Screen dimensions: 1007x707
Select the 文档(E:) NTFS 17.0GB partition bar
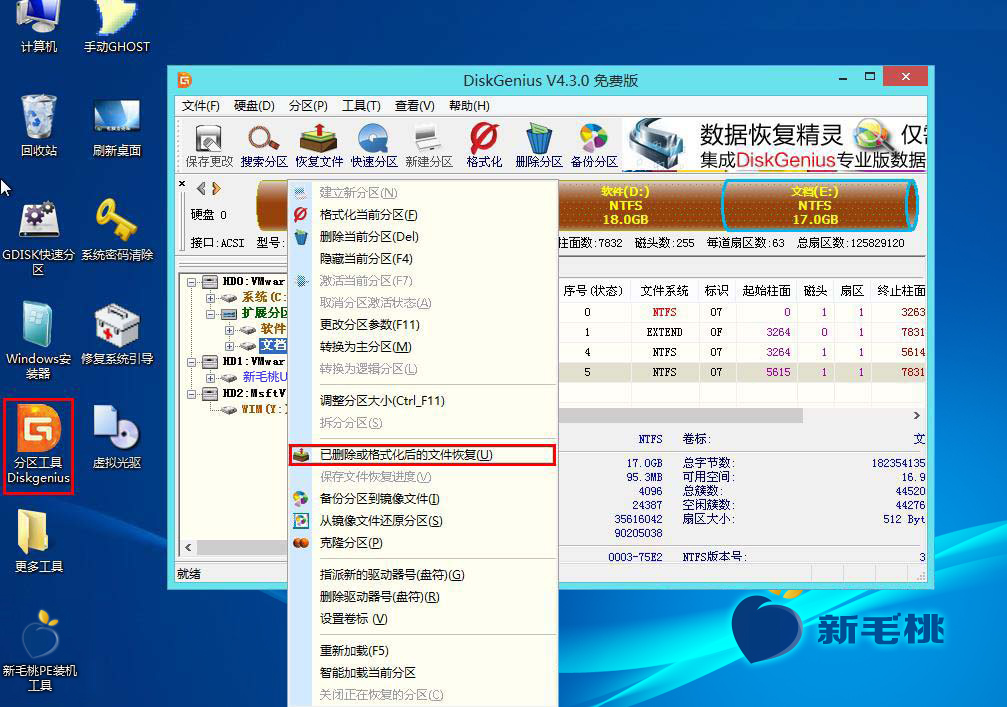(819, 205)
